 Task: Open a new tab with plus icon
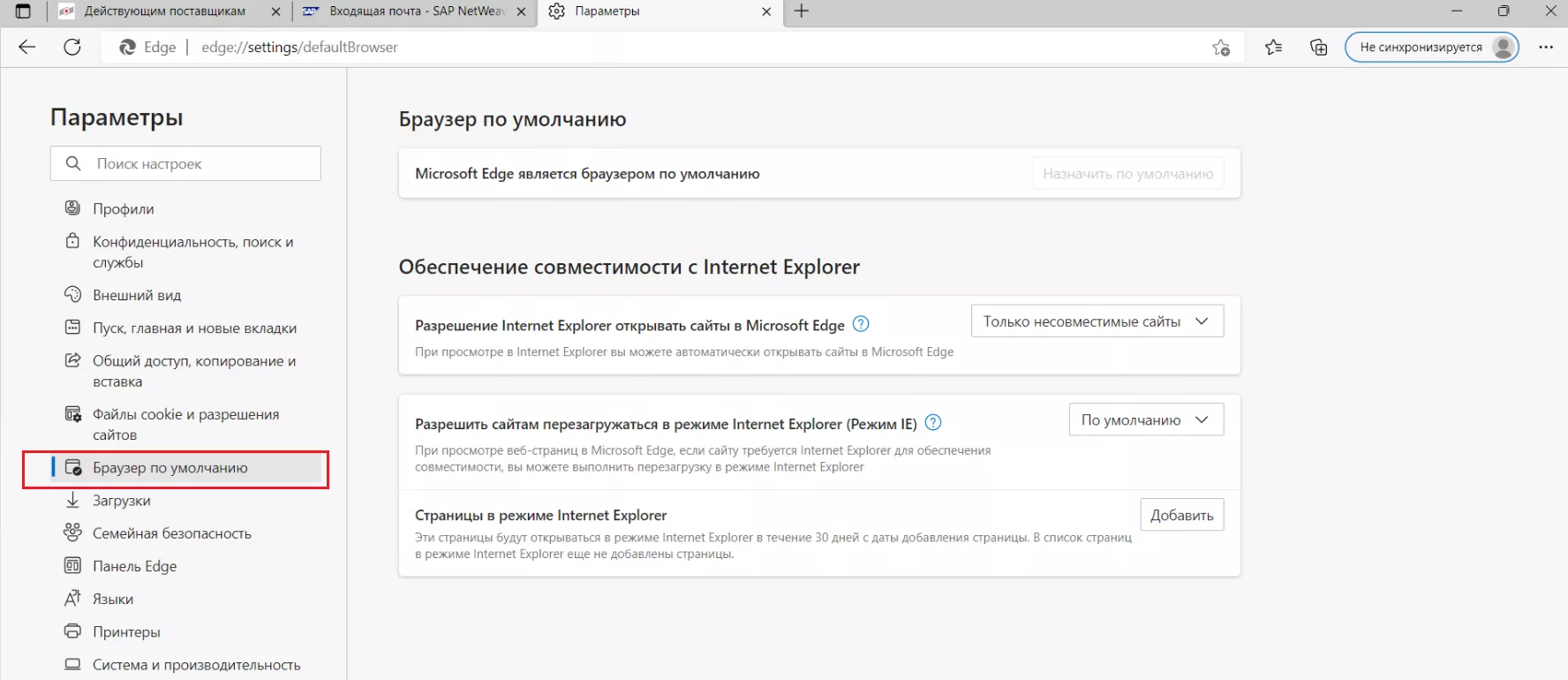[802, 11]
